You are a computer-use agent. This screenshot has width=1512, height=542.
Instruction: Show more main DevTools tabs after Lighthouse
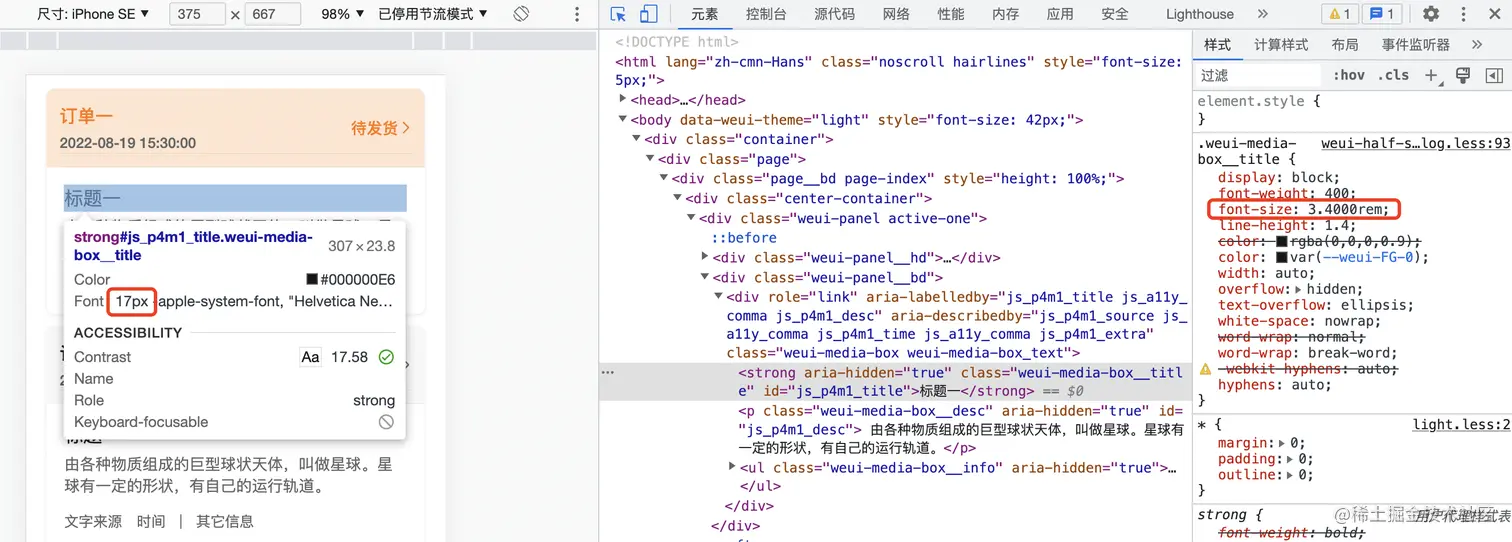click(x=1262, y=14)
